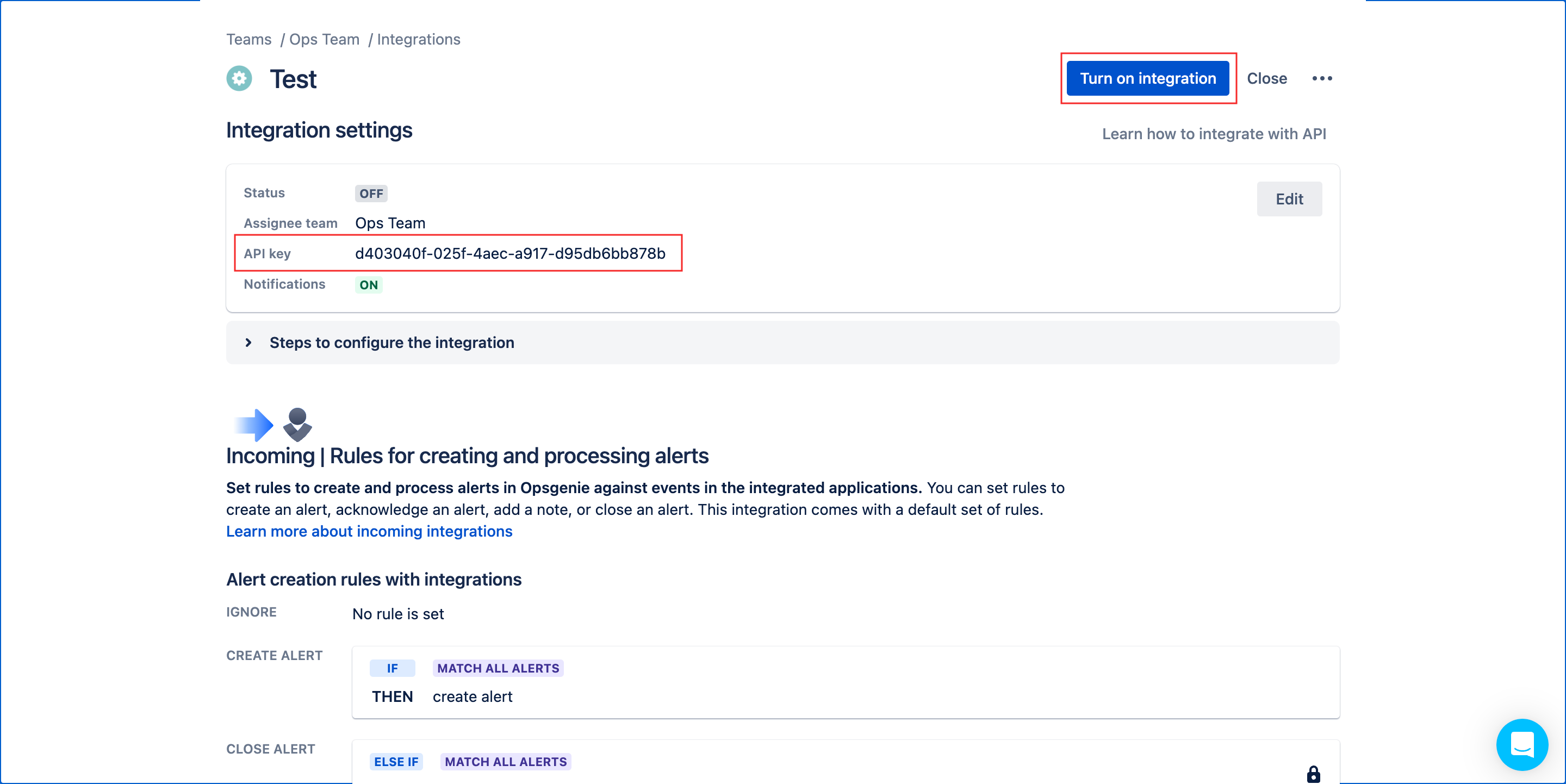Click MATCH ALL ALERTS in Close Alert rule

pyautogui.click(x=505, y=762)
